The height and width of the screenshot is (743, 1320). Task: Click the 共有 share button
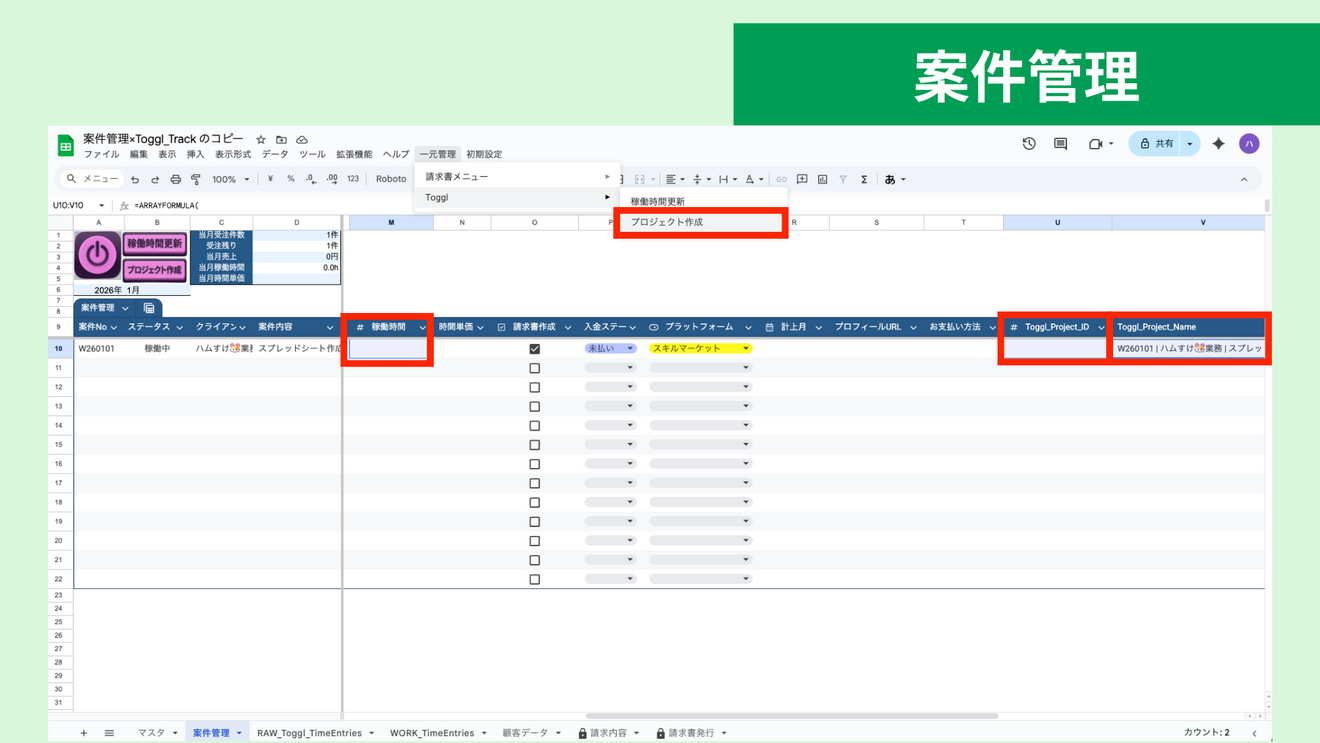pyautogui.click(x=1156, y=144)
